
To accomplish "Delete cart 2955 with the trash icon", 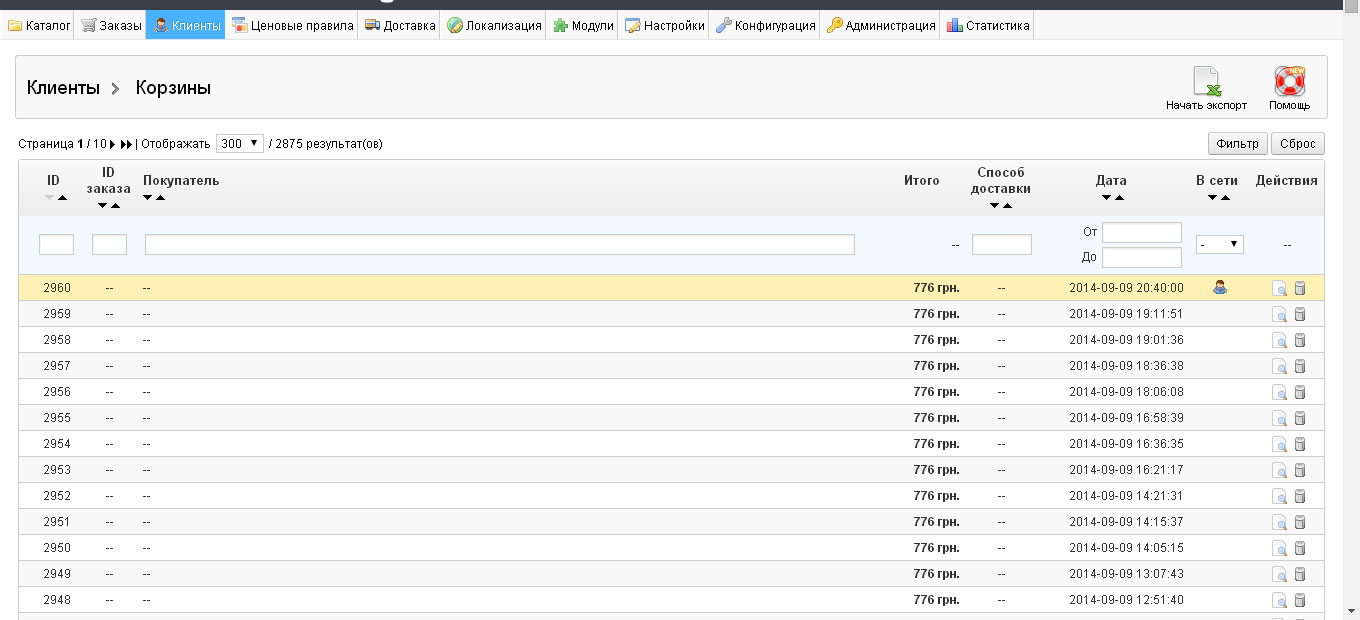I will pos(1300,418).
